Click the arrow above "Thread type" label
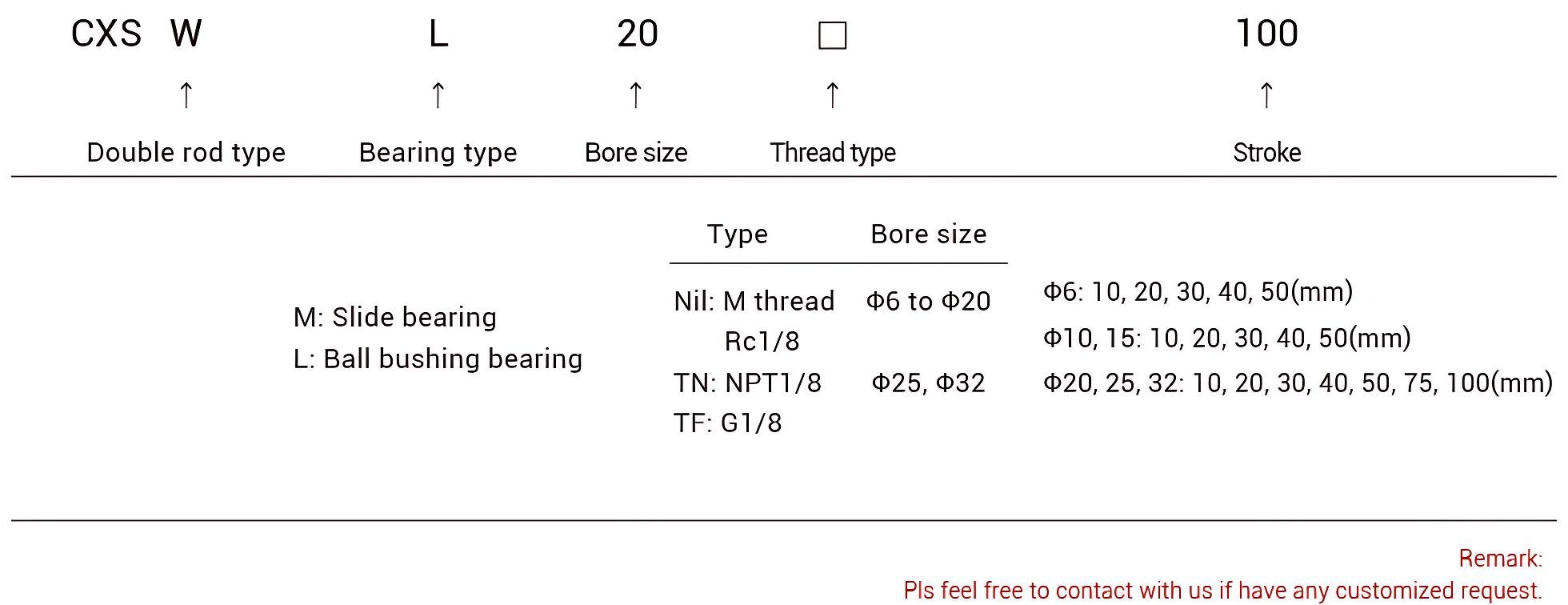The width and height of the screenshot is (1568, 605). pos(832,94)
